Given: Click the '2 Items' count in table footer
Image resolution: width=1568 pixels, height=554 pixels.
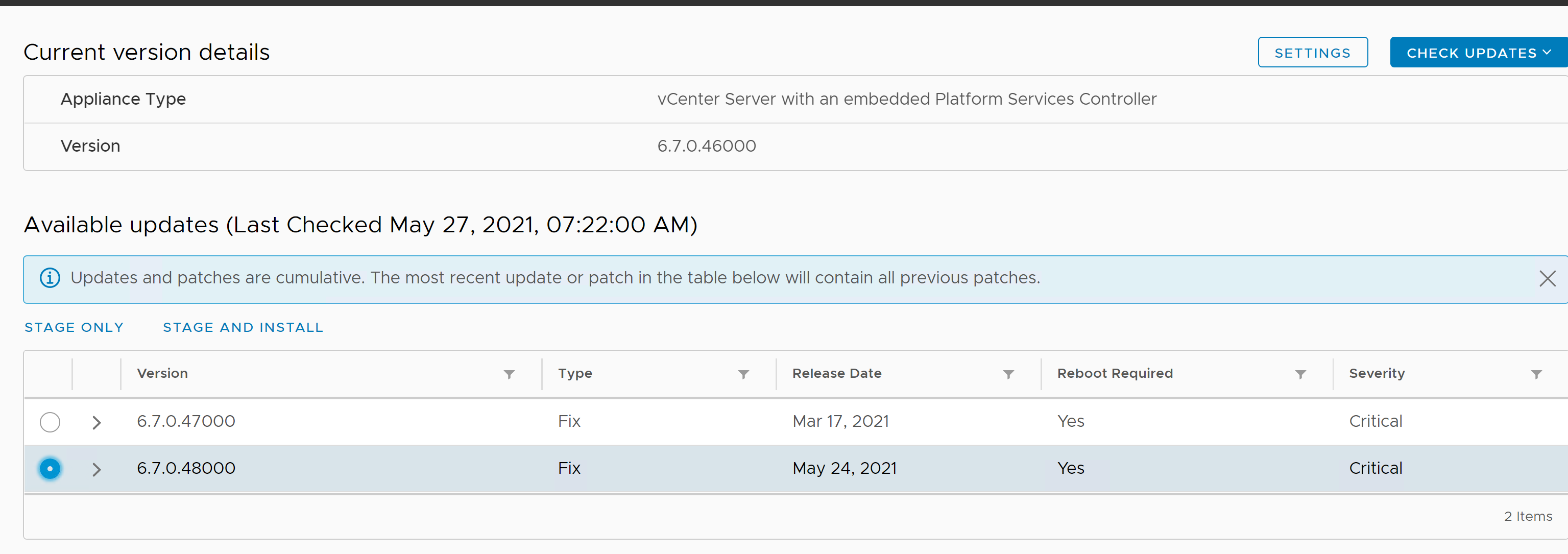Looking at the screenshot, I should (x=1528, y=516).
